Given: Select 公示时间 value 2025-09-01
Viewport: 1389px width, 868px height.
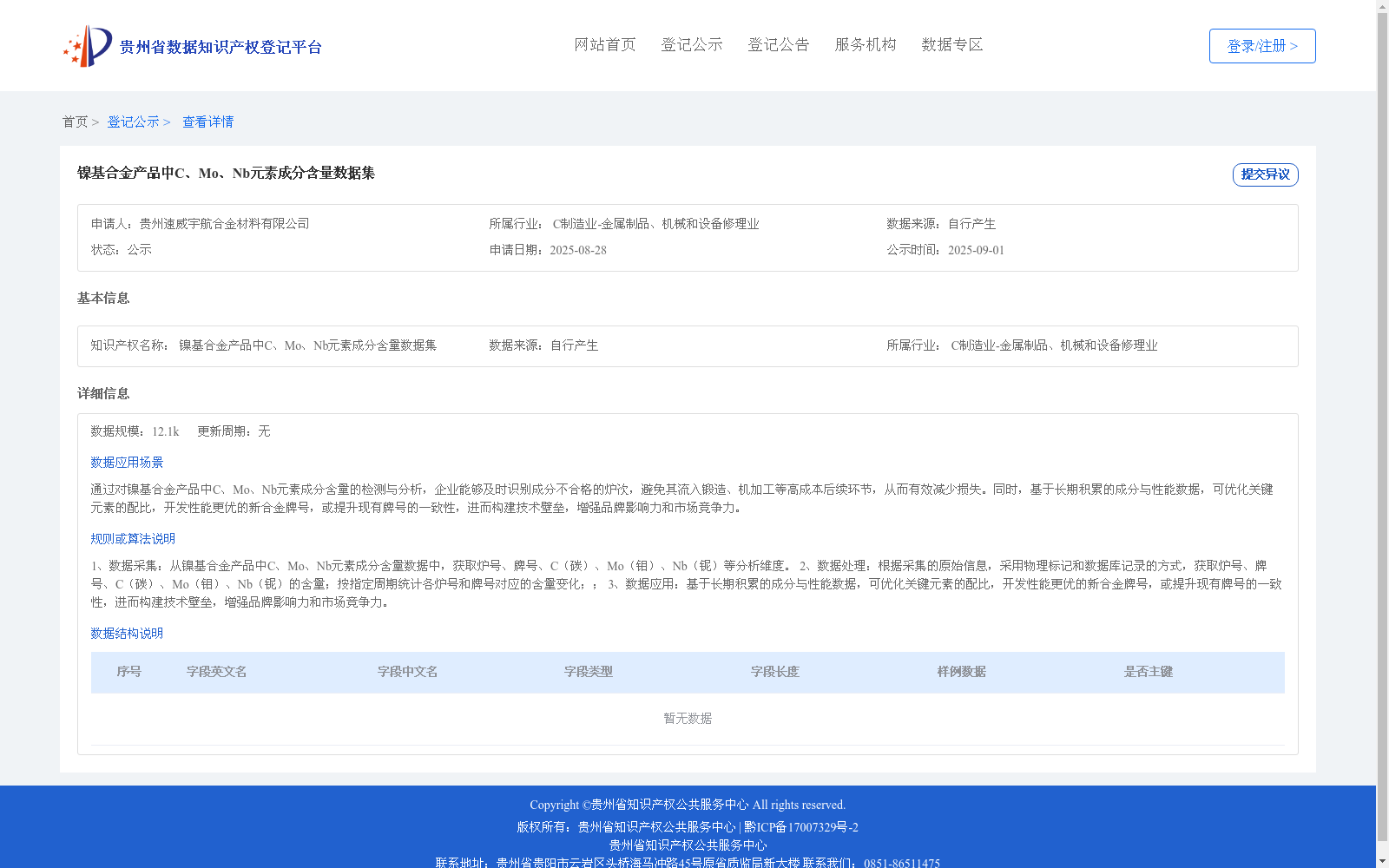Looking at the screenshot, I should point(976,250).
